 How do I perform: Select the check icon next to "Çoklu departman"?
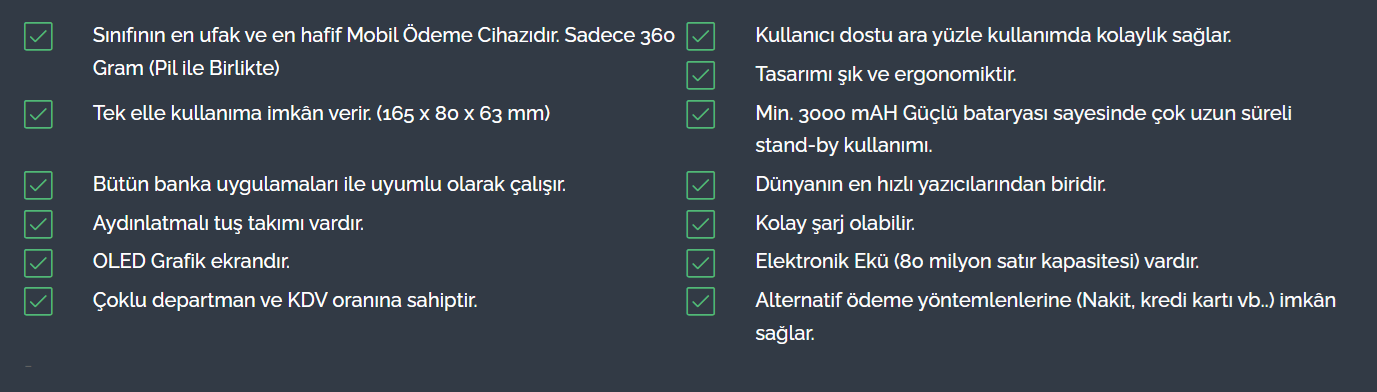coord(38,301)
